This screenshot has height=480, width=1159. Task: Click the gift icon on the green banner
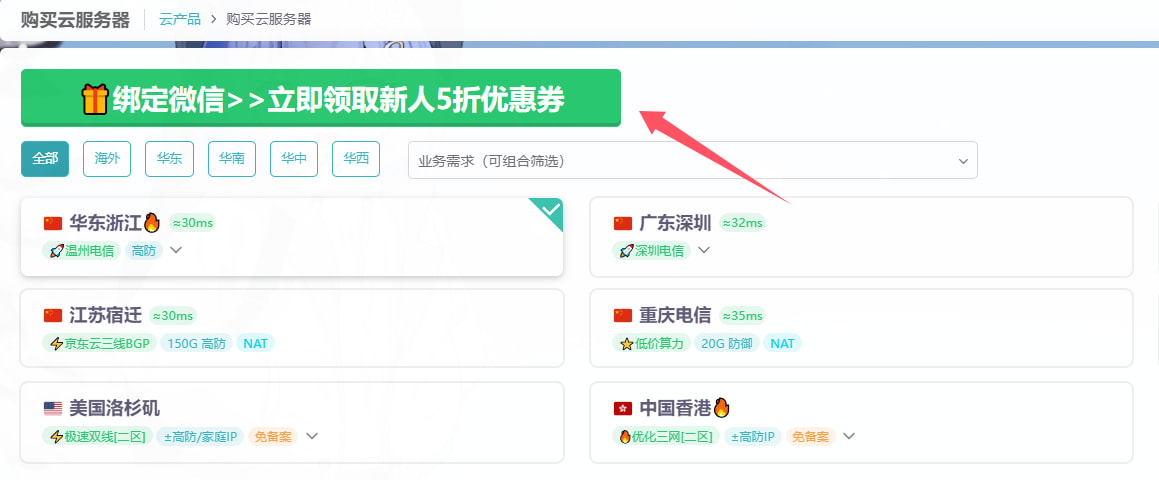coord(95,99)
